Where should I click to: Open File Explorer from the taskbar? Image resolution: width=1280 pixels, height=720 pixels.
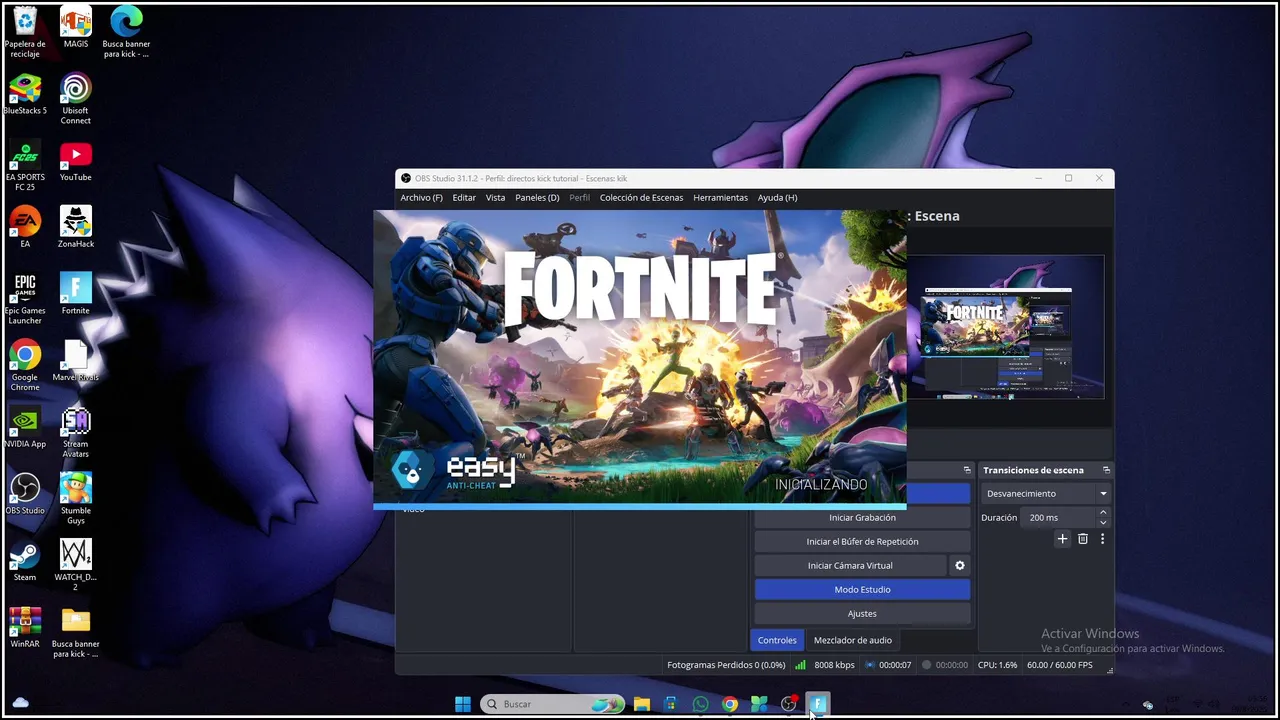click(x=641, y=704)
